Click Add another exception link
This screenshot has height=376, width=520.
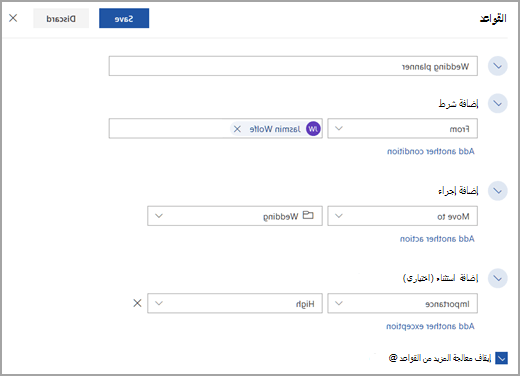(430, 326)
